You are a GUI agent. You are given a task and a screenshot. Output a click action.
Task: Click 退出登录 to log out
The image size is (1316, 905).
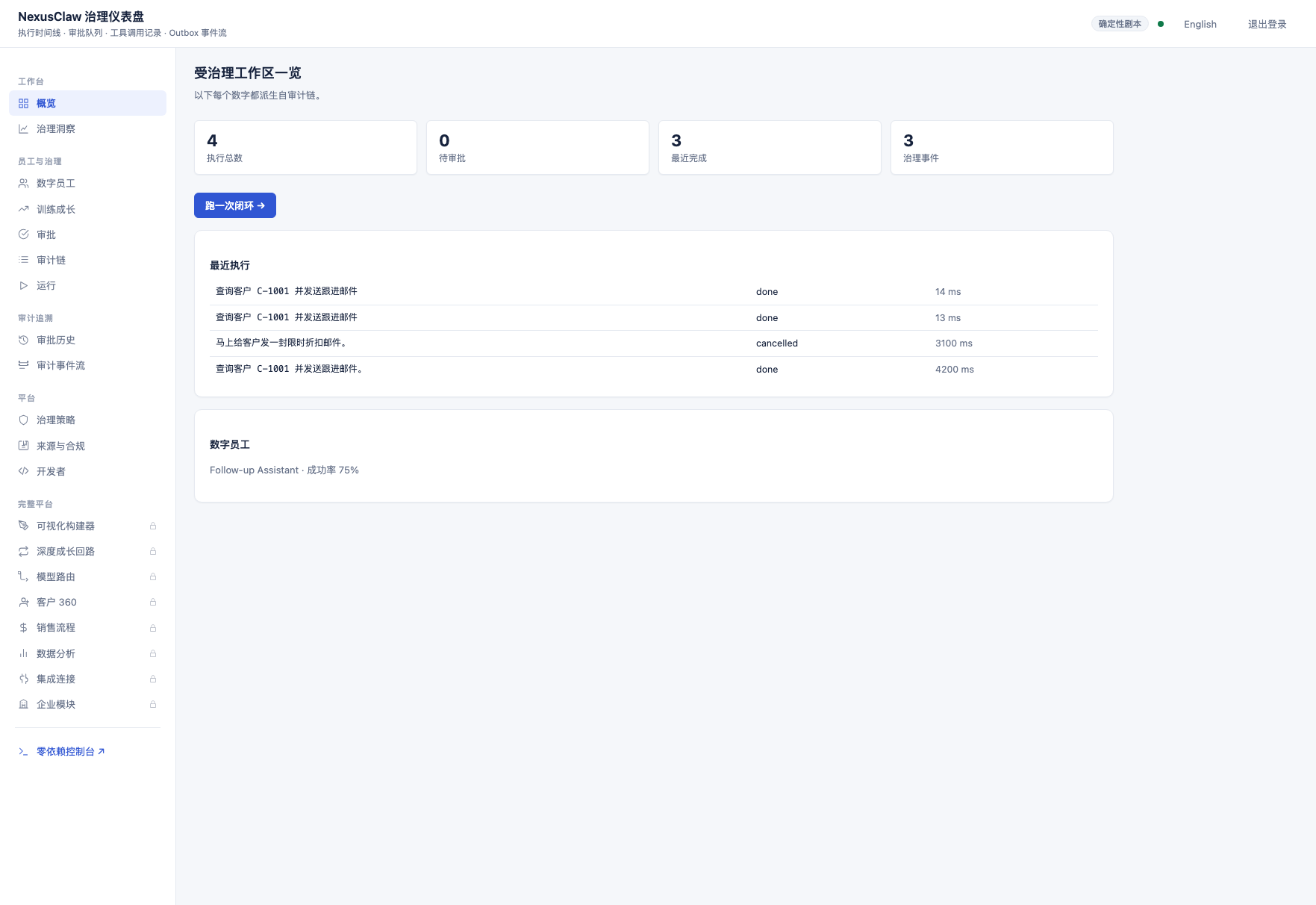click(x=1267, y=24)
